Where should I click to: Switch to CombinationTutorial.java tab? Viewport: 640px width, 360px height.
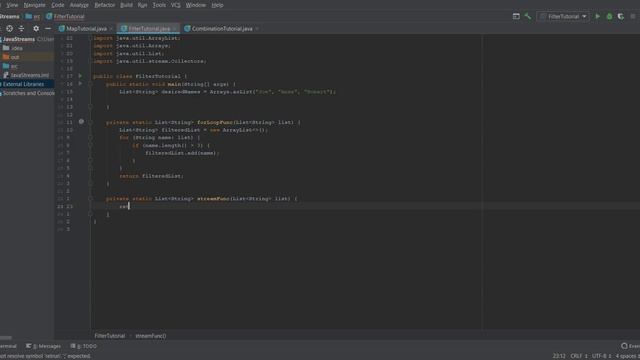tap(222, 29)
